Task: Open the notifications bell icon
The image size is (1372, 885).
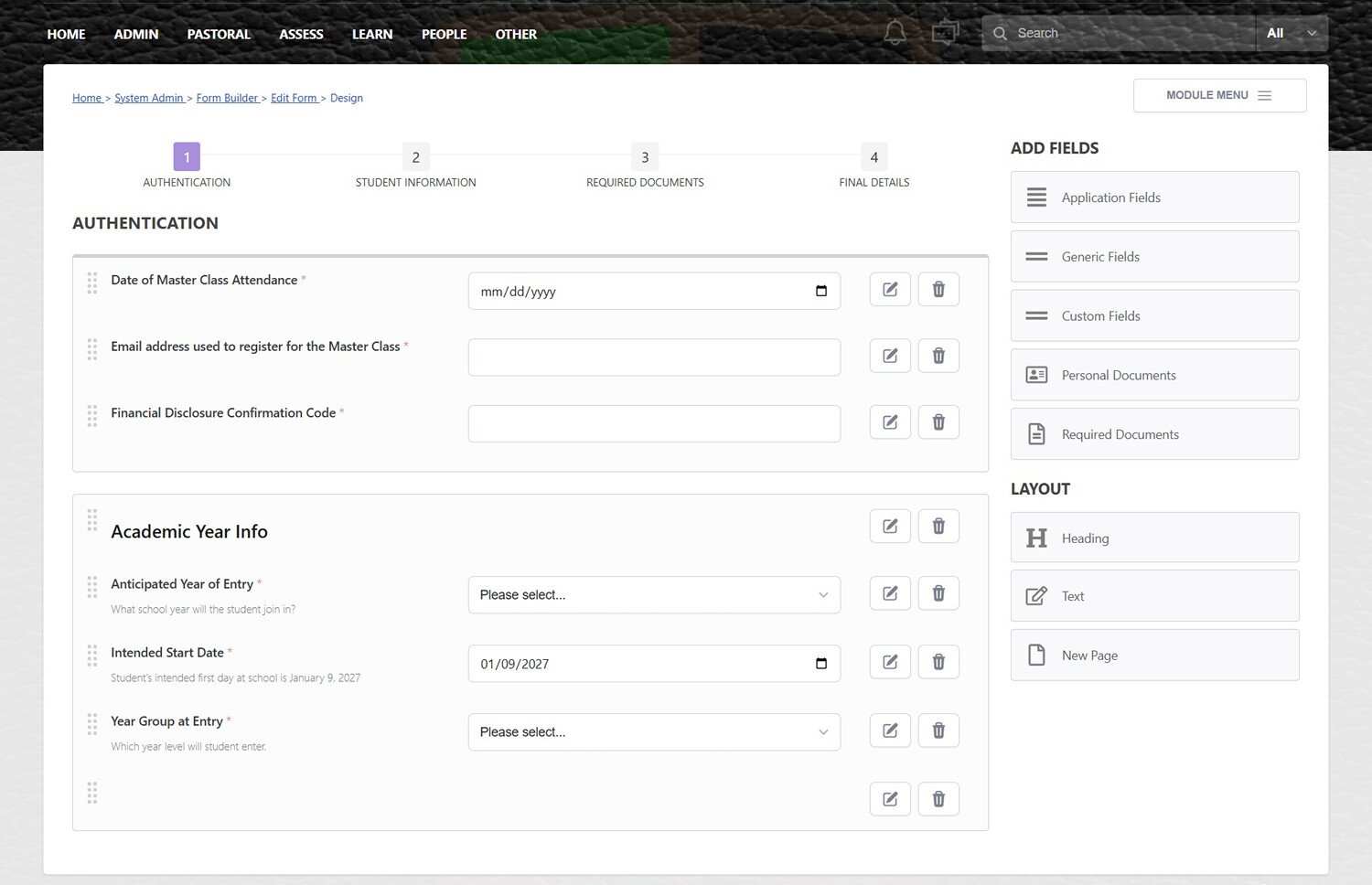Action: tap(895, 33)
